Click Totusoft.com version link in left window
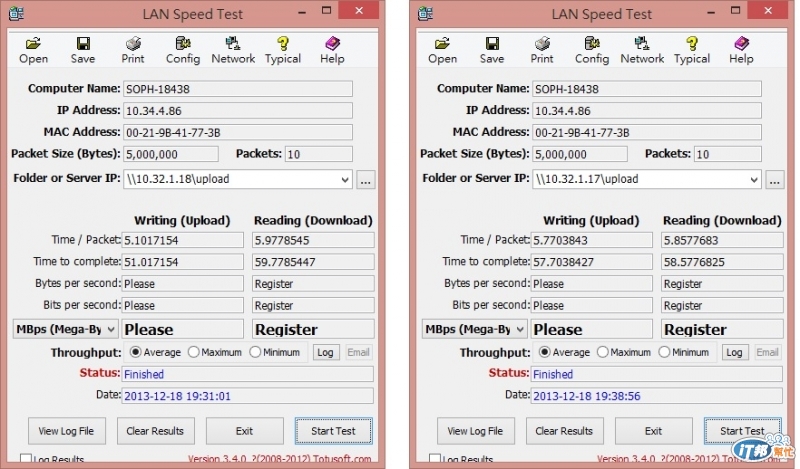This screenshot has width=800, height=469. point(280,459)
